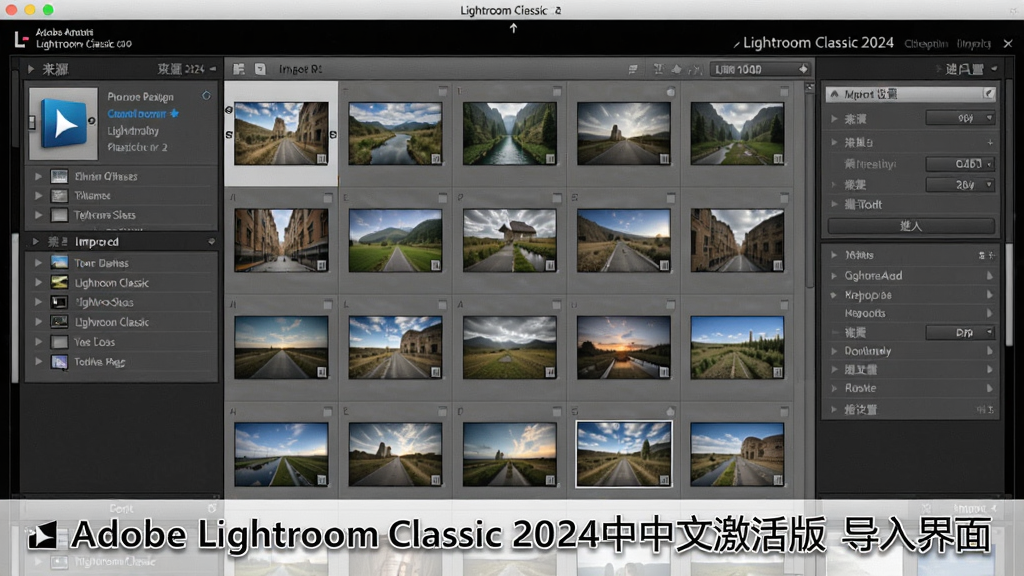Screen dimensions: 1024x576
Task: Collapse the Mpjrot settings header triangle
Action: [835, 94]
